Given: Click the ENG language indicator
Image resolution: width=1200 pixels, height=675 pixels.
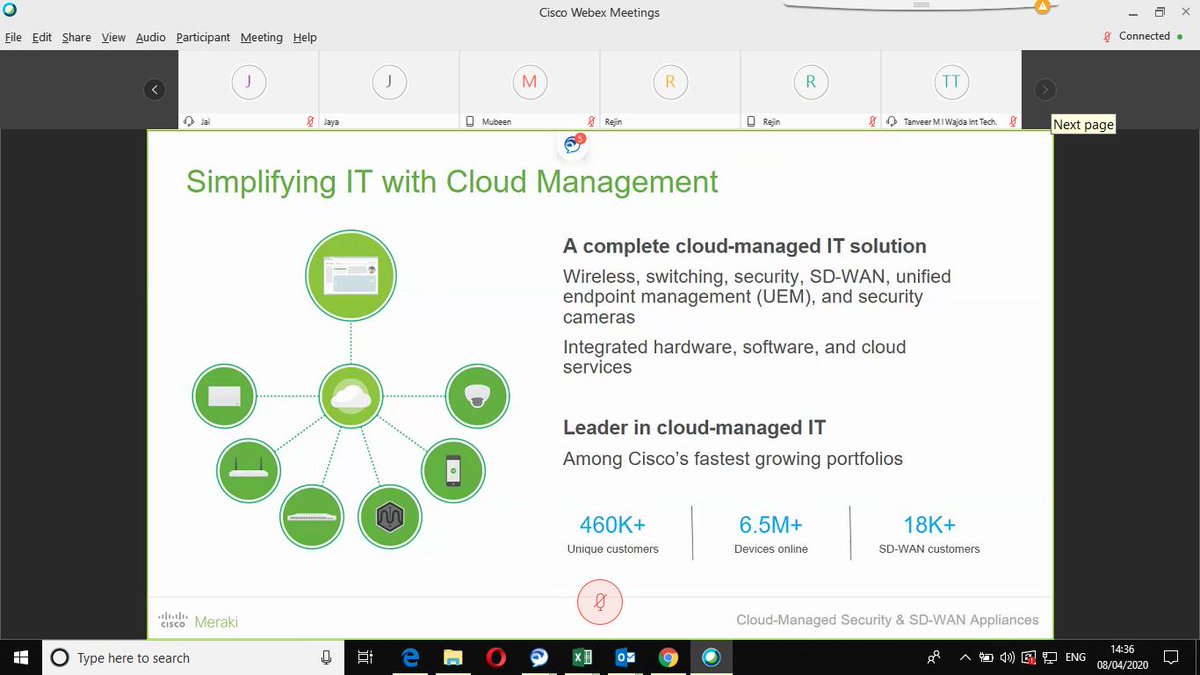Looking at the screenshot, I should (1076, 657).
